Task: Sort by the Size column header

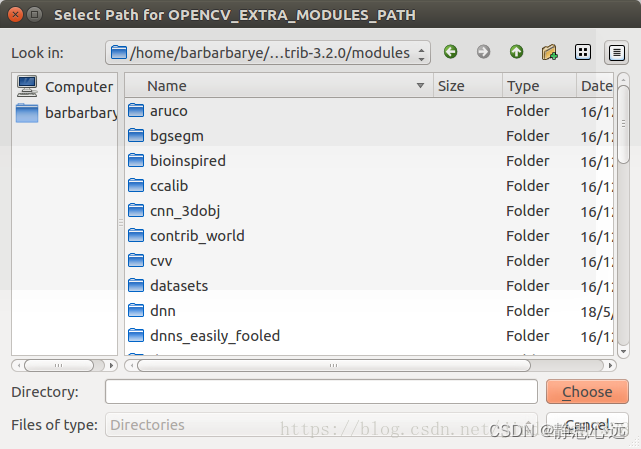Action: point(468,86)
